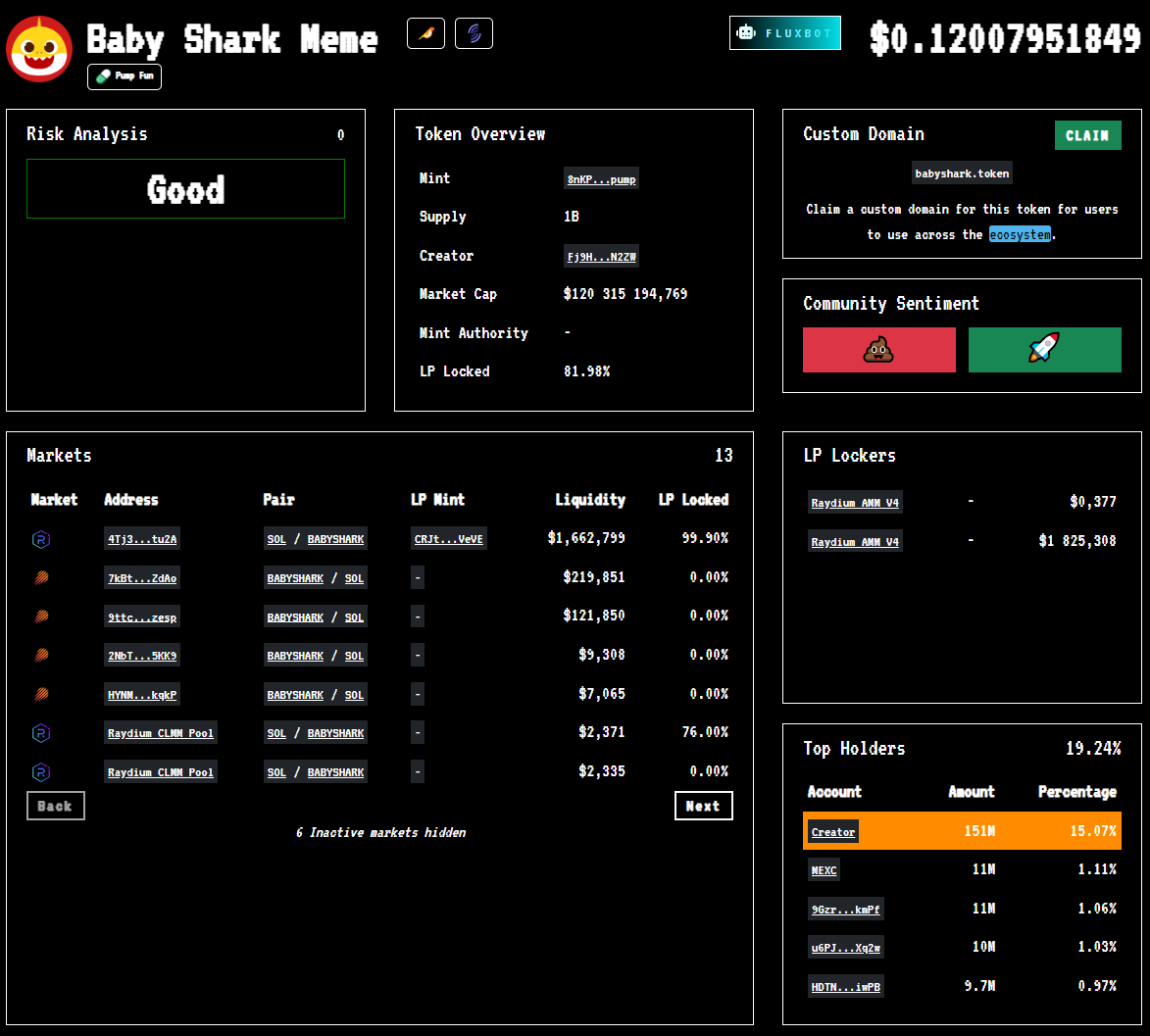Open the first Raydium market icon
This screenshot has height=1036, width=1150.
pos(41,538)
